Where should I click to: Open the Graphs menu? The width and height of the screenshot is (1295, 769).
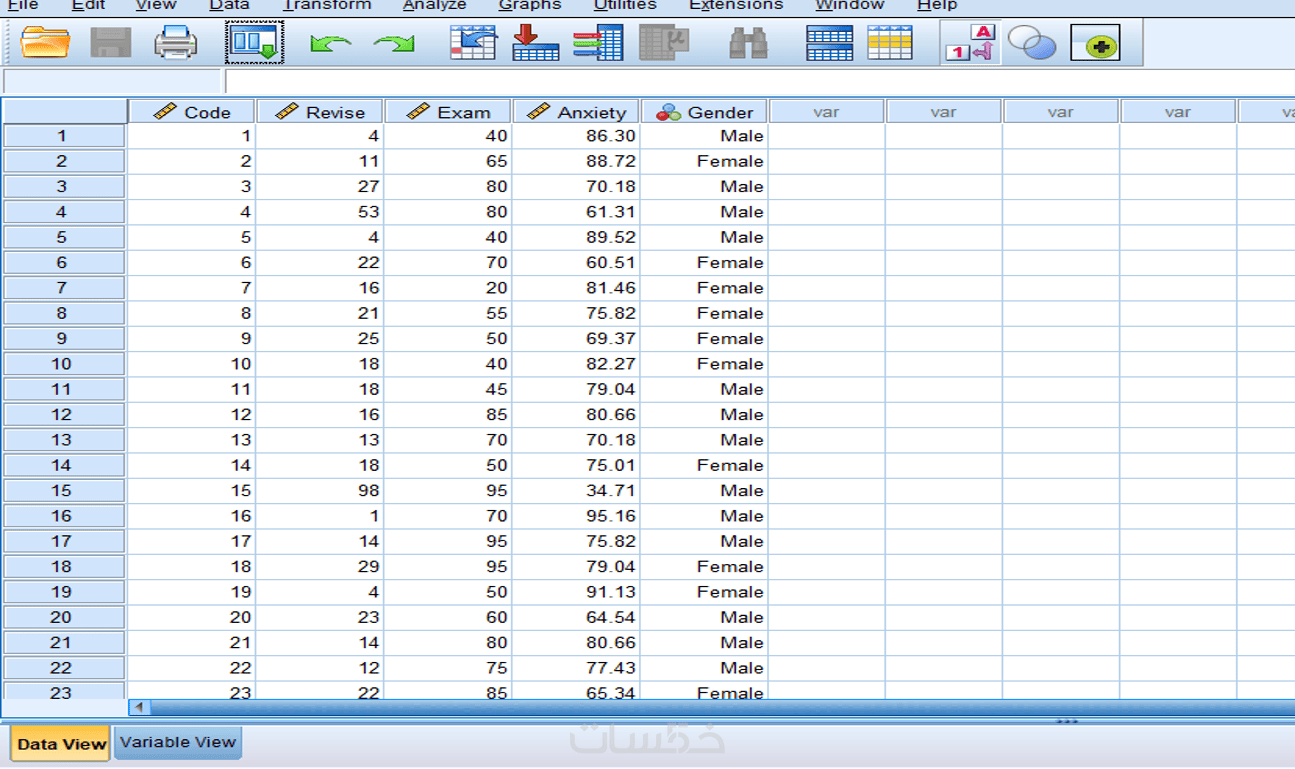(530, 5)
